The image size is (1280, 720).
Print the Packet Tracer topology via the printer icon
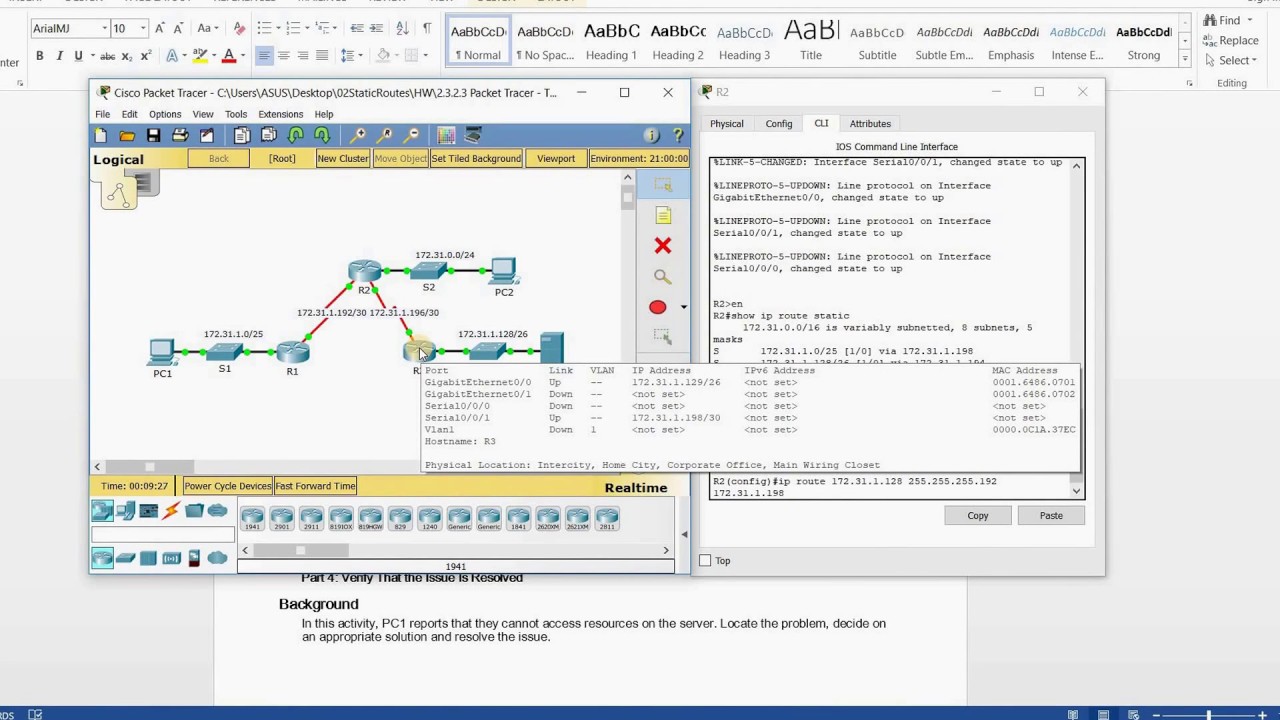(x=180, y=136)
